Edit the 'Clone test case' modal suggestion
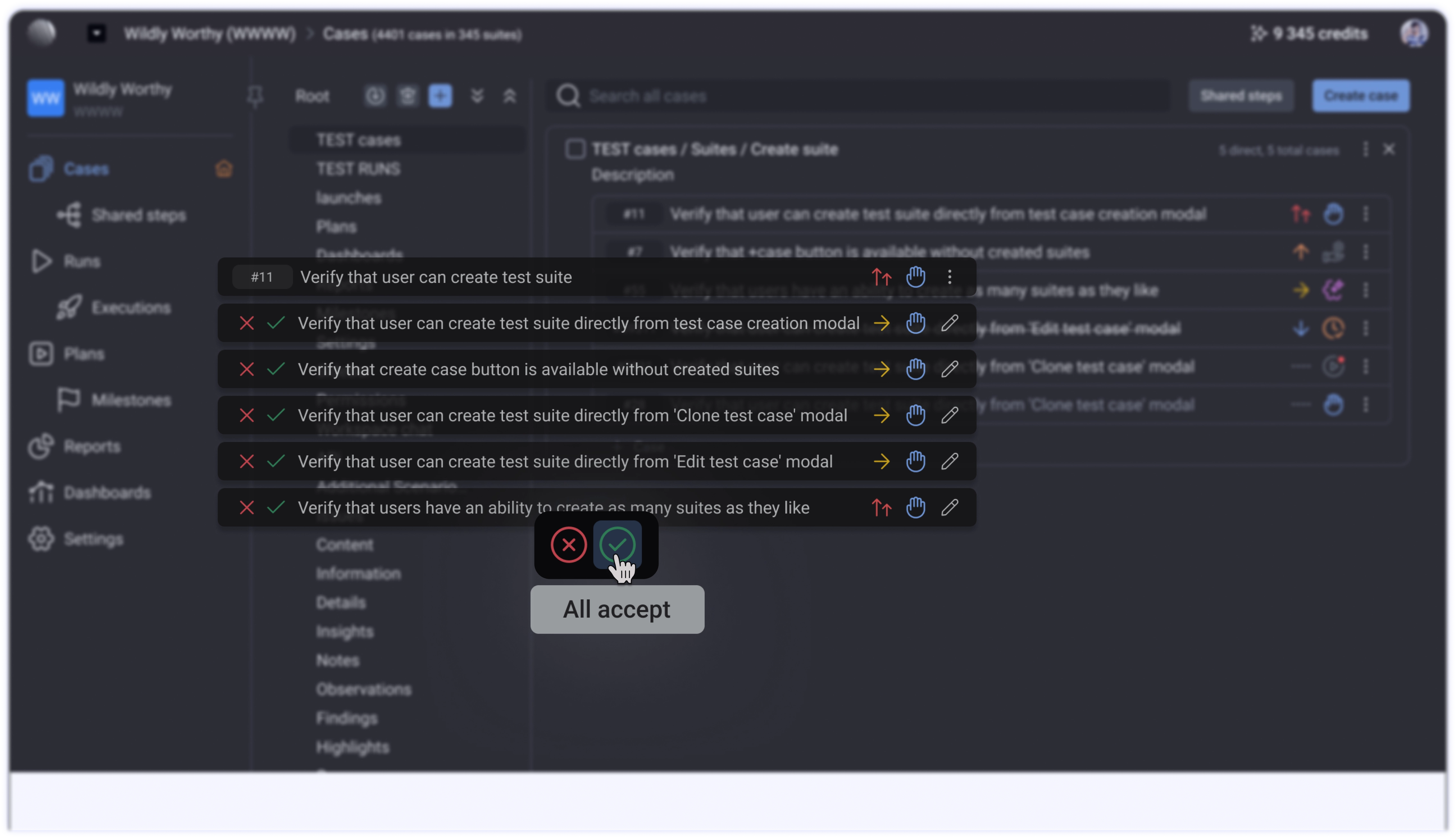The image size is (1456, 838). (949, 415)
